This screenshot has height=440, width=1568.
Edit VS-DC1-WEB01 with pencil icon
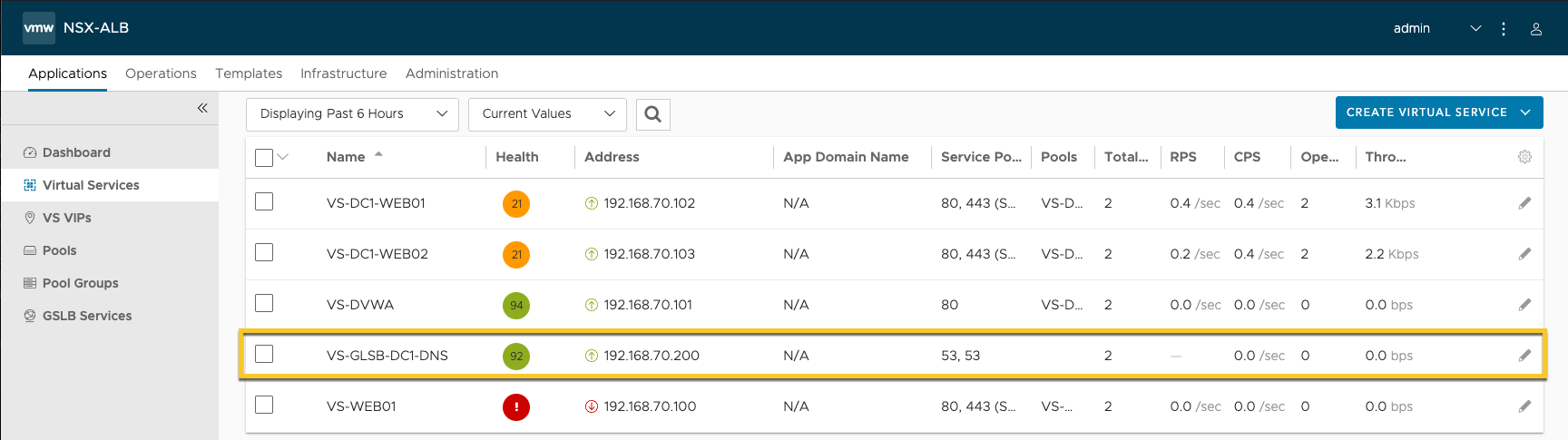click(x=1524, y=203)
